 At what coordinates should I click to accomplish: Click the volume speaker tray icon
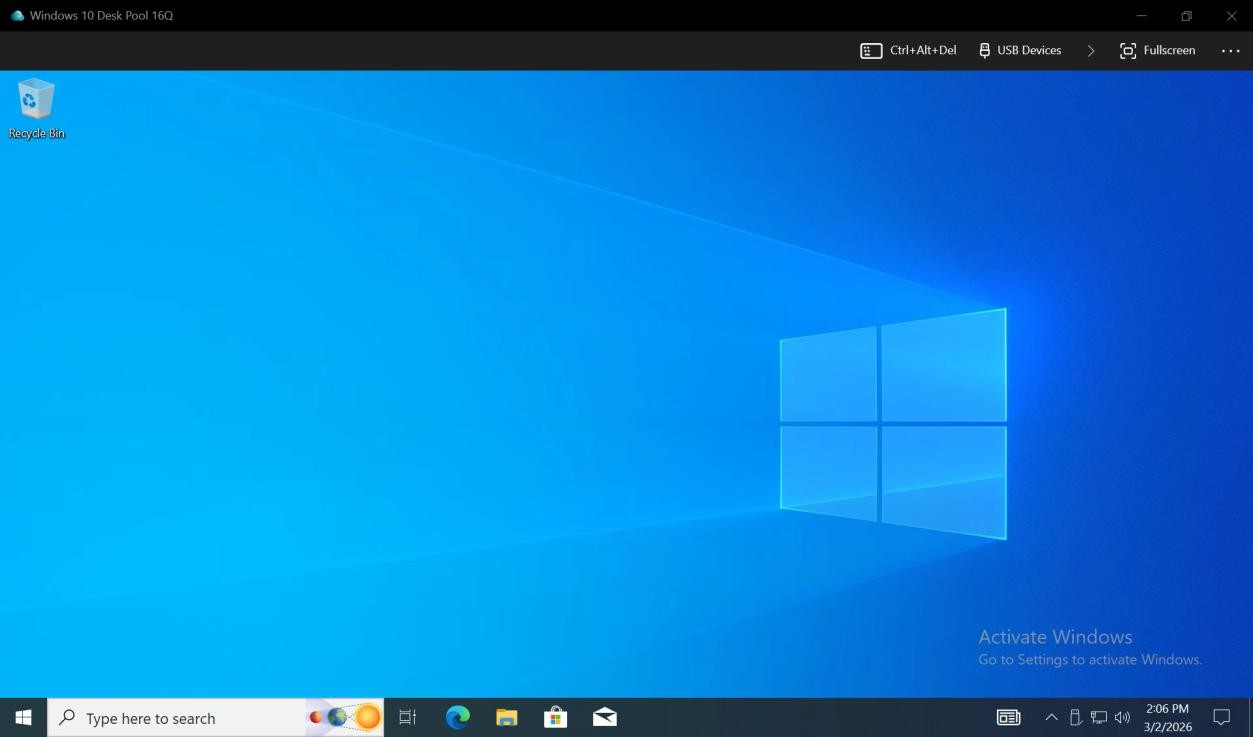click(x=1122, y=717)
